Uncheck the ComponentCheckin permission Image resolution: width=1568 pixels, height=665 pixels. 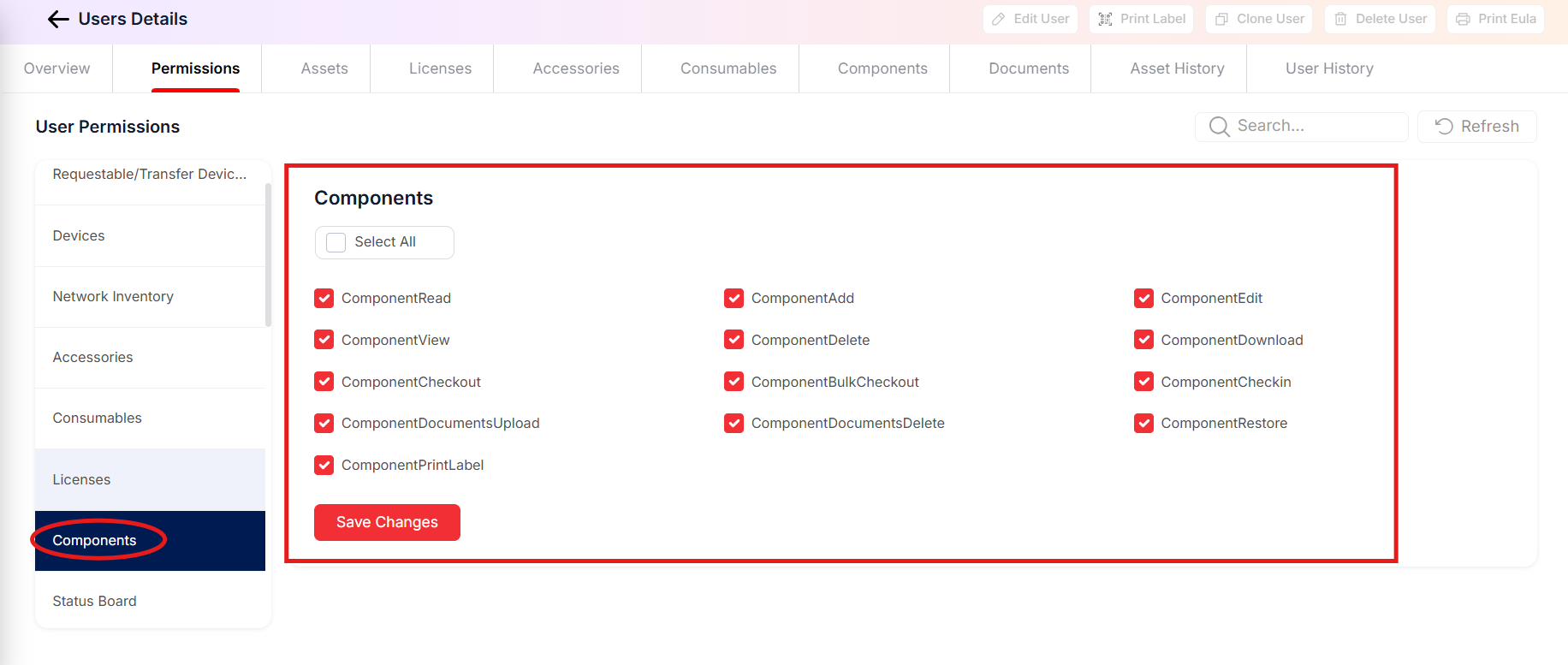(1143, 382)
